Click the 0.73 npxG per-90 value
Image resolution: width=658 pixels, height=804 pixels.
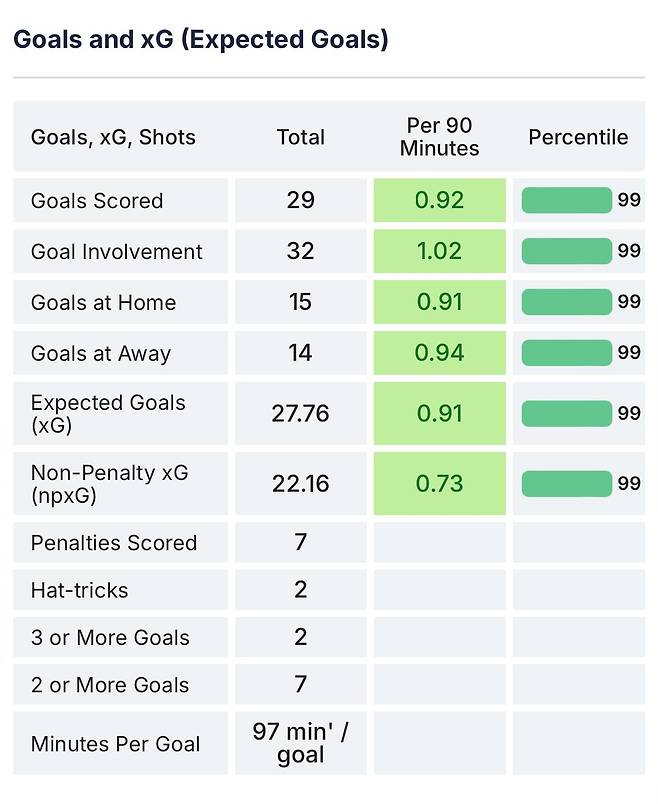click(x=439, y=484)
